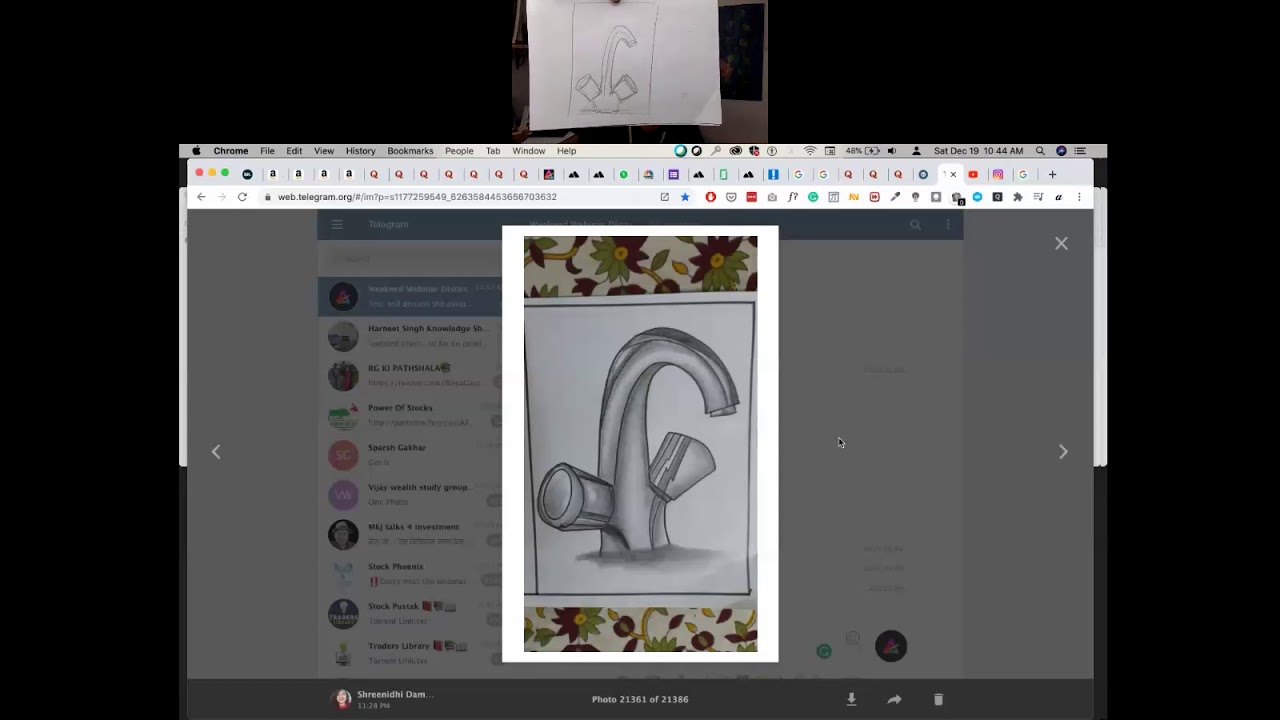Open the Stock Pustak chat
This screenshot has height=720, width=1280.
(410, 614)
